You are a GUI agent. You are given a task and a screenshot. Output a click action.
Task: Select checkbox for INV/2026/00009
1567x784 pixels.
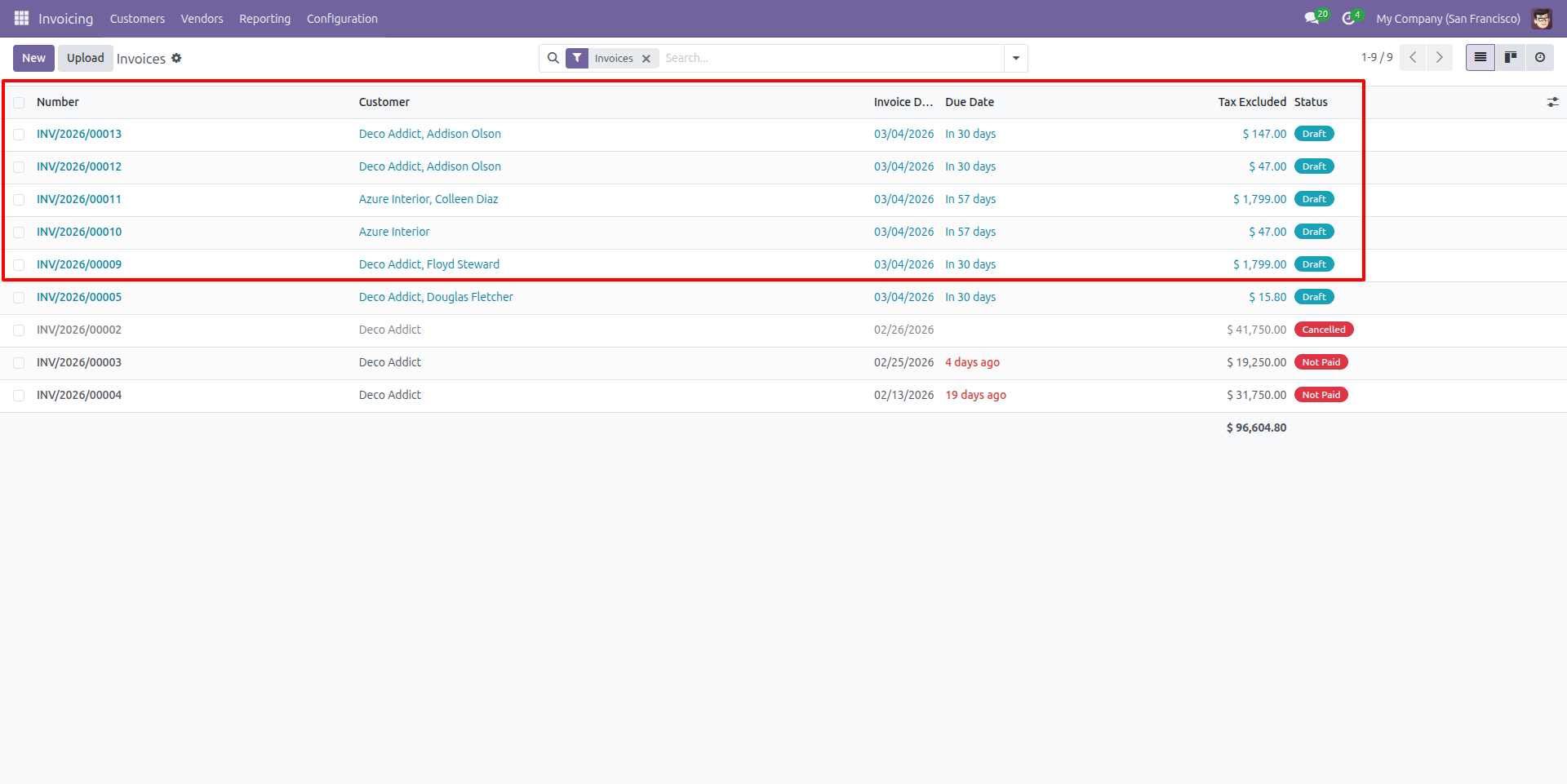click(19, 265)
